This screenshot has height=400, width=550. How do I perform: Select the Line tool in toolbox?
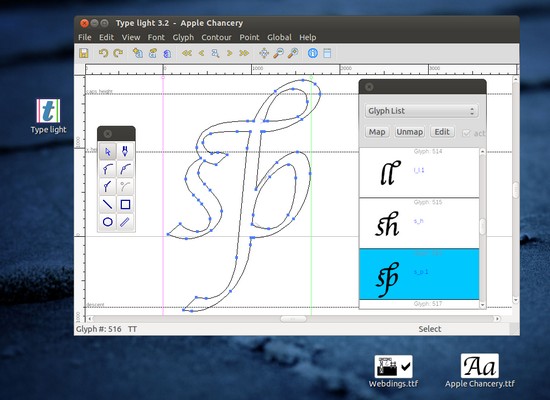(x=108, y=204)
